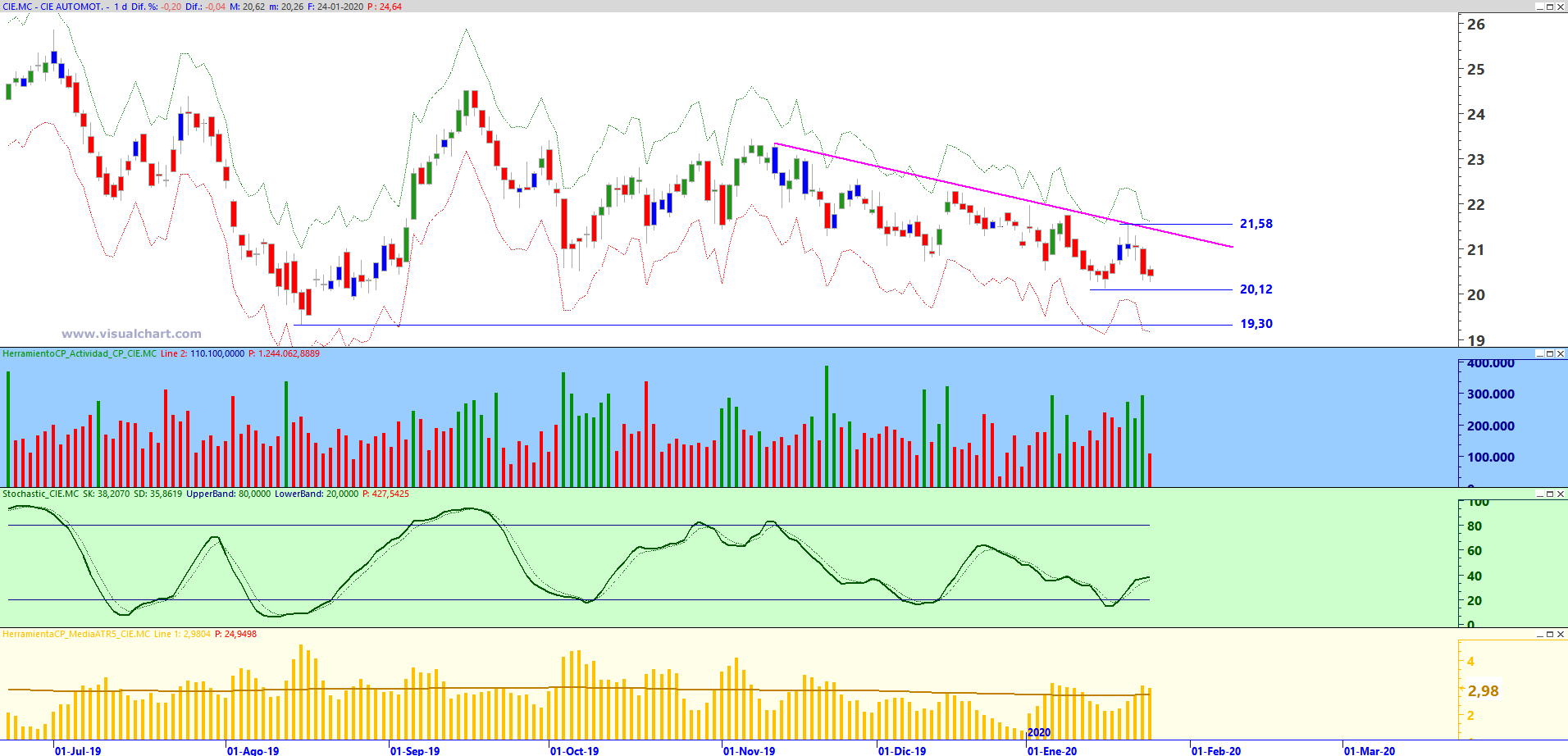Click the 26 value on the price axis
Image resolution: width=1568 pixels, height=756 pixels.
click(x=1476, y=25)
